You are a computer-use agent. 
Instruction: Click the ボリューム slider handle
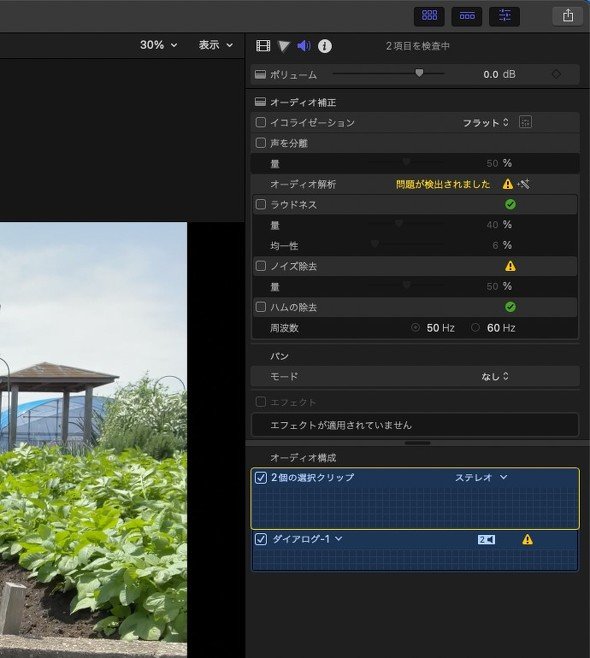click(419, 73)
